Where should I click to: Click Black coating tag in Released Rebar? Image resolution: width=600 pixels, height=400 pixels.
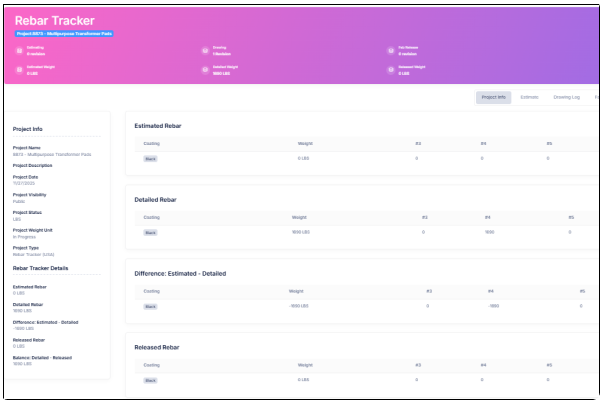(150, 380)
